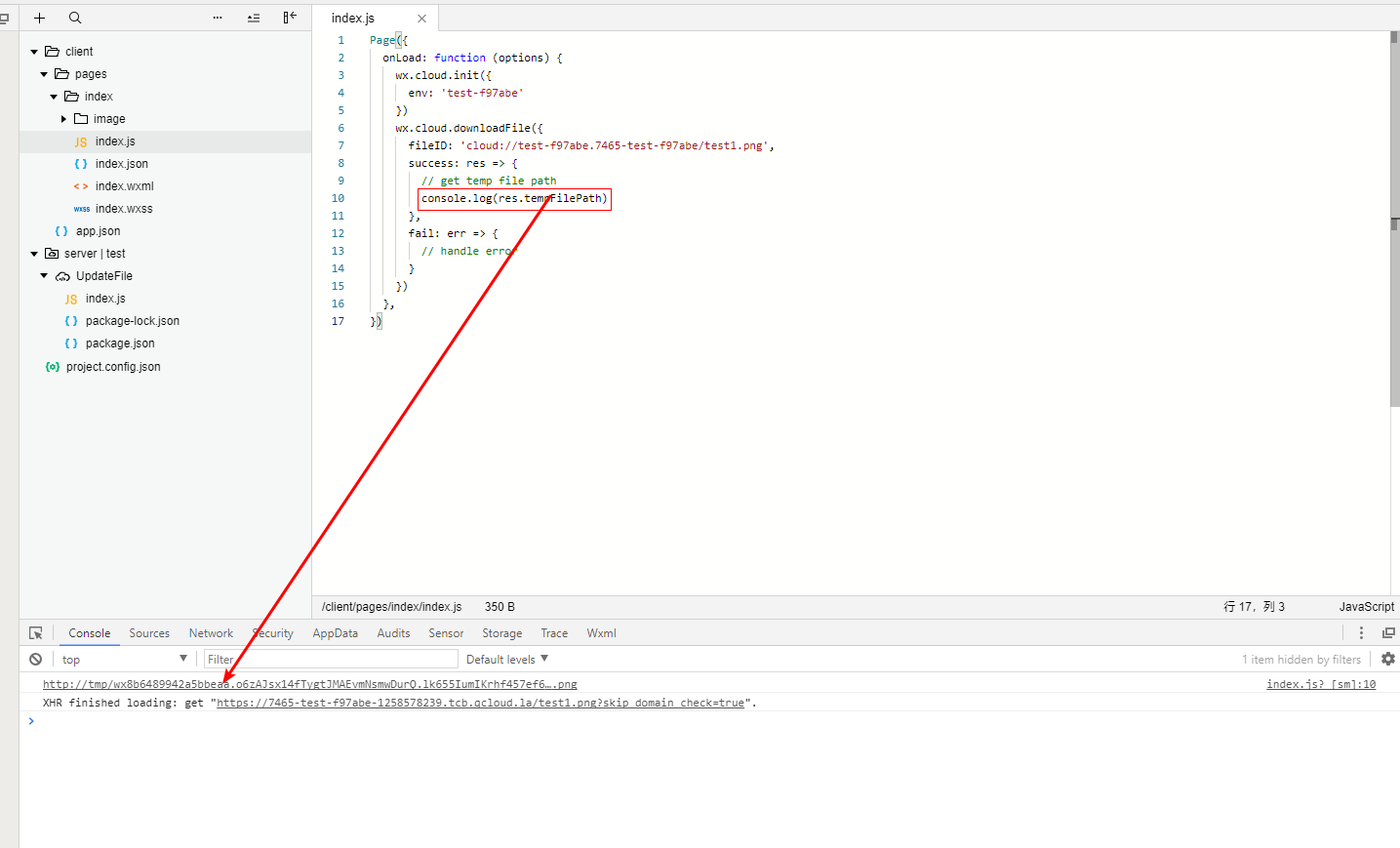Viewport: 1400px width, 848px height.
Task: Open index.wxml in the file tree
Action: [x=124, y=186]
